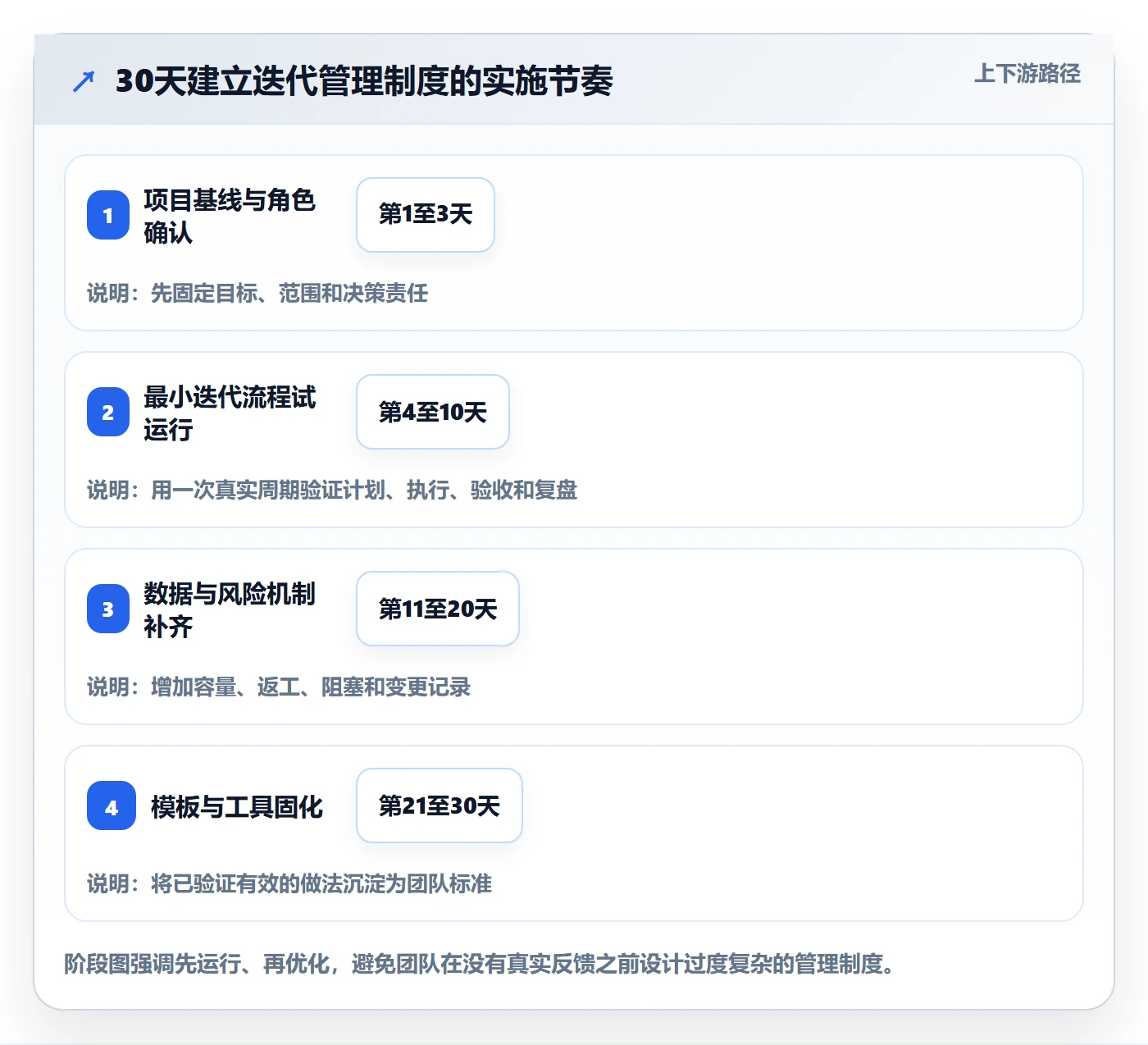Open the 上下游路径 label in the header

(1027, 74)
